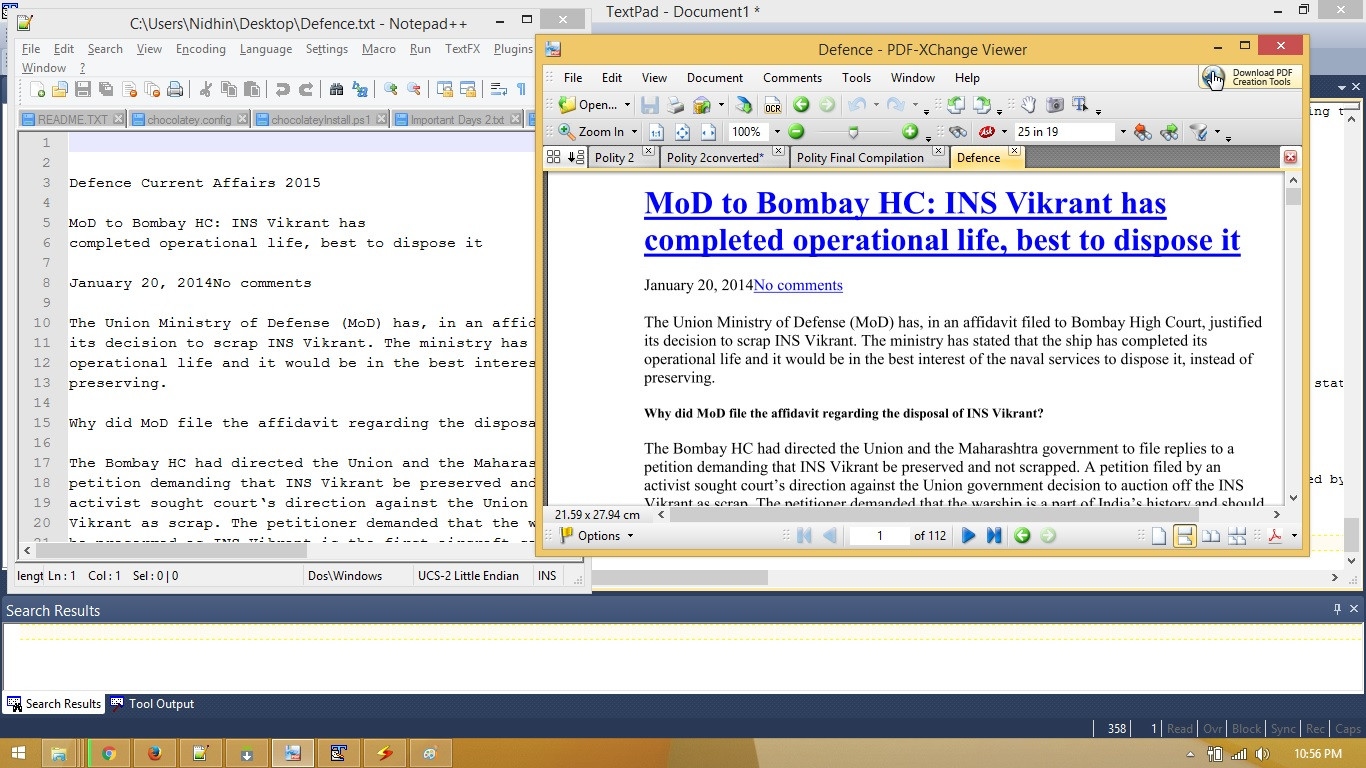1366x768 pixels.
Task: Switch to the README.TXT tab in Notepad++
Action: point(72,119)
